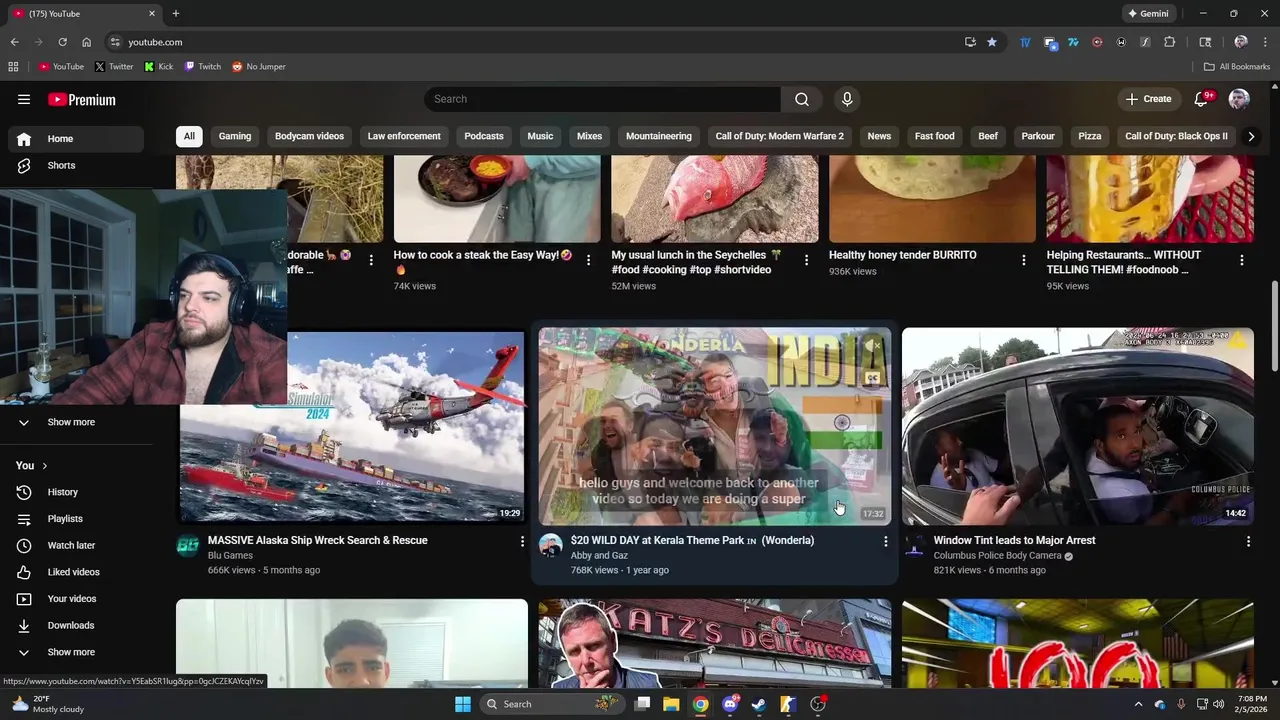
Task: Bookmark this page with the star icon
Action: click(992, 42)
